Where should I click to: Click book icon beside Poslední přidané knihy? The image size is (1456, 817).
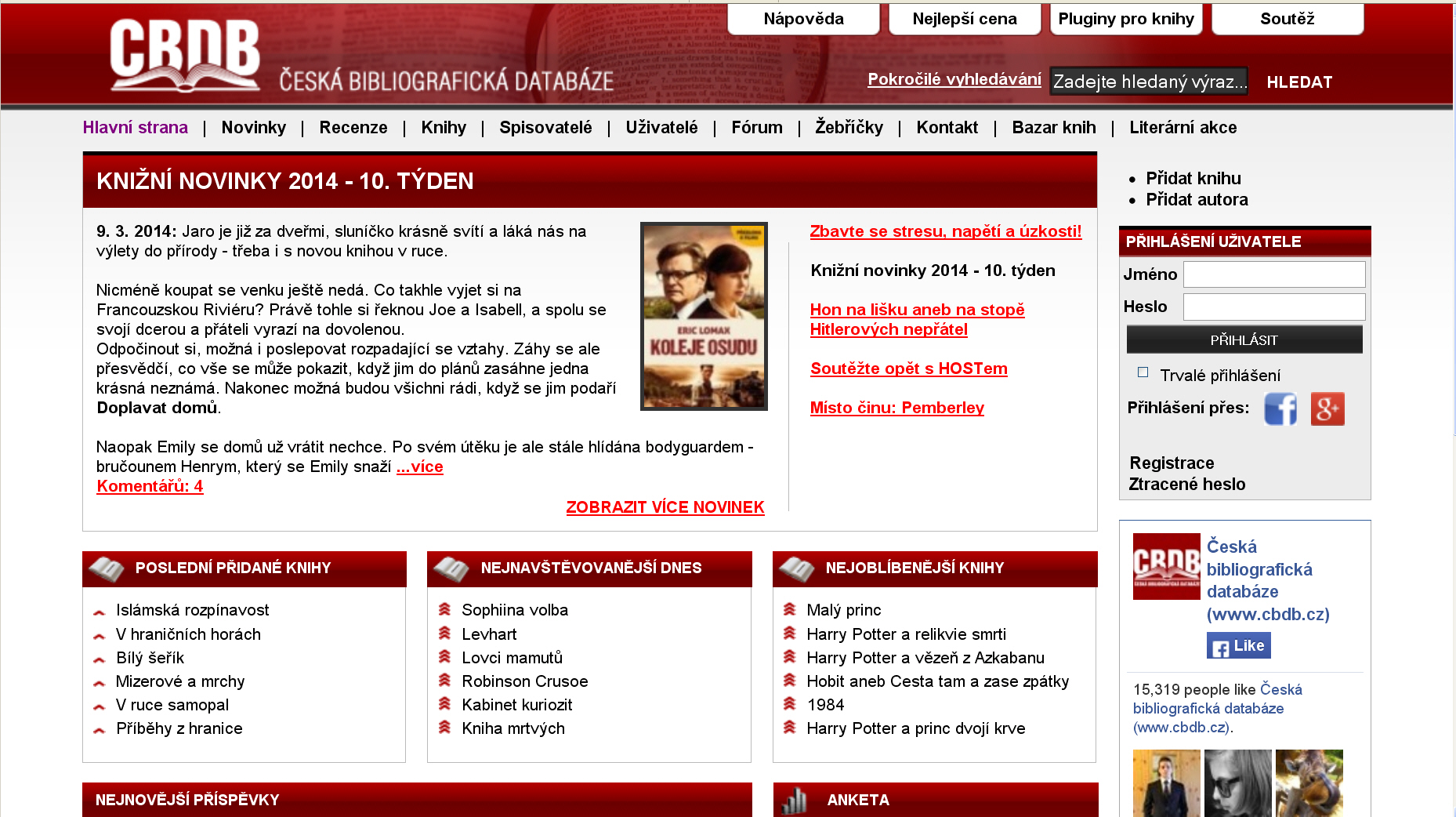107,568
